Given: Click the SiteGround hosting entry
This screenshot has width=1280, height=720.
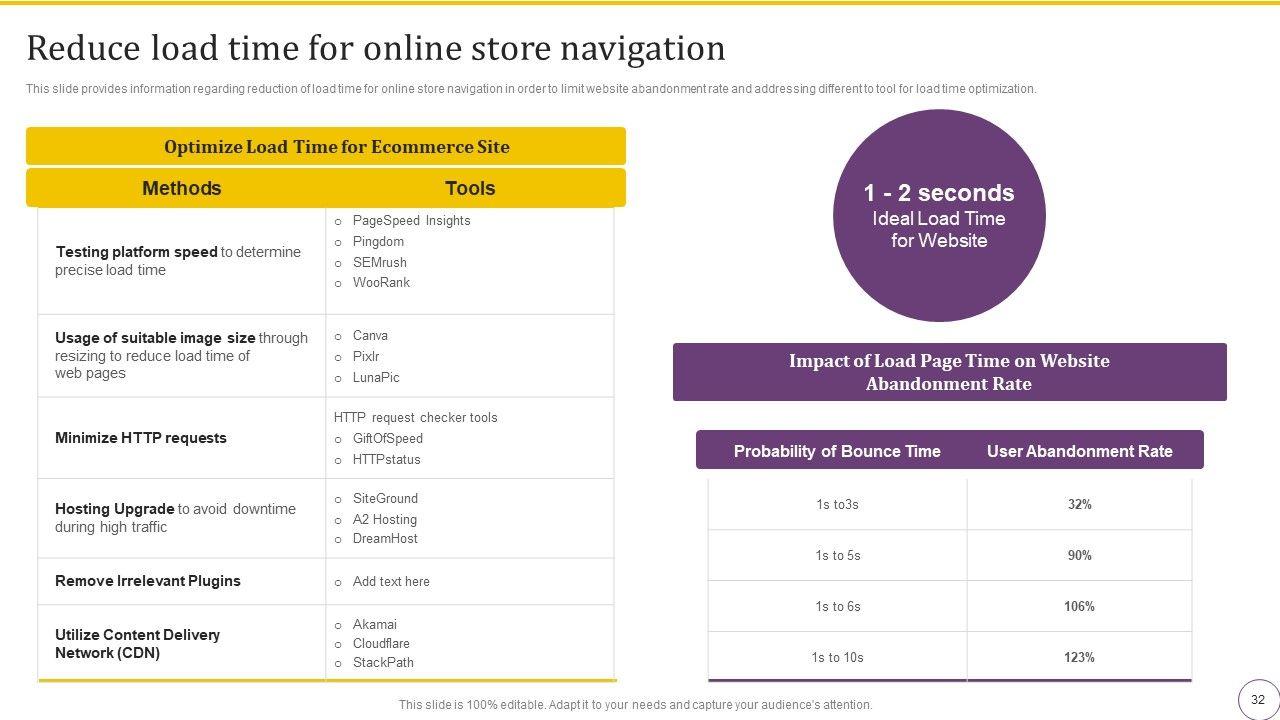Looking at the screenshot, I should tap(385, 499).
